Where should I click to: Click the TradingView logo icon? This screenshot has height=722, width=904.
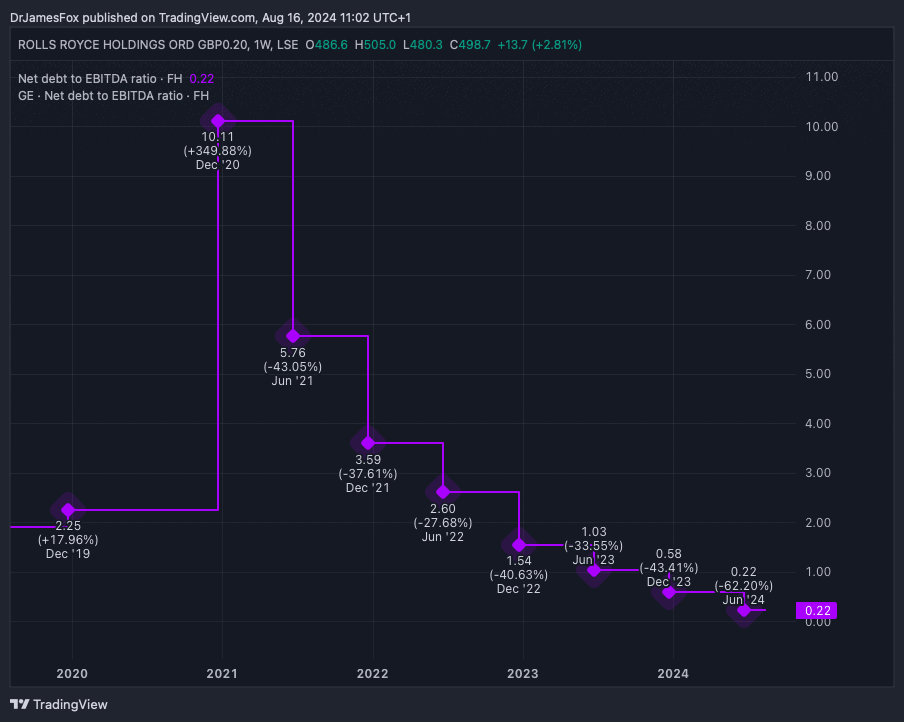coord(19,704)
